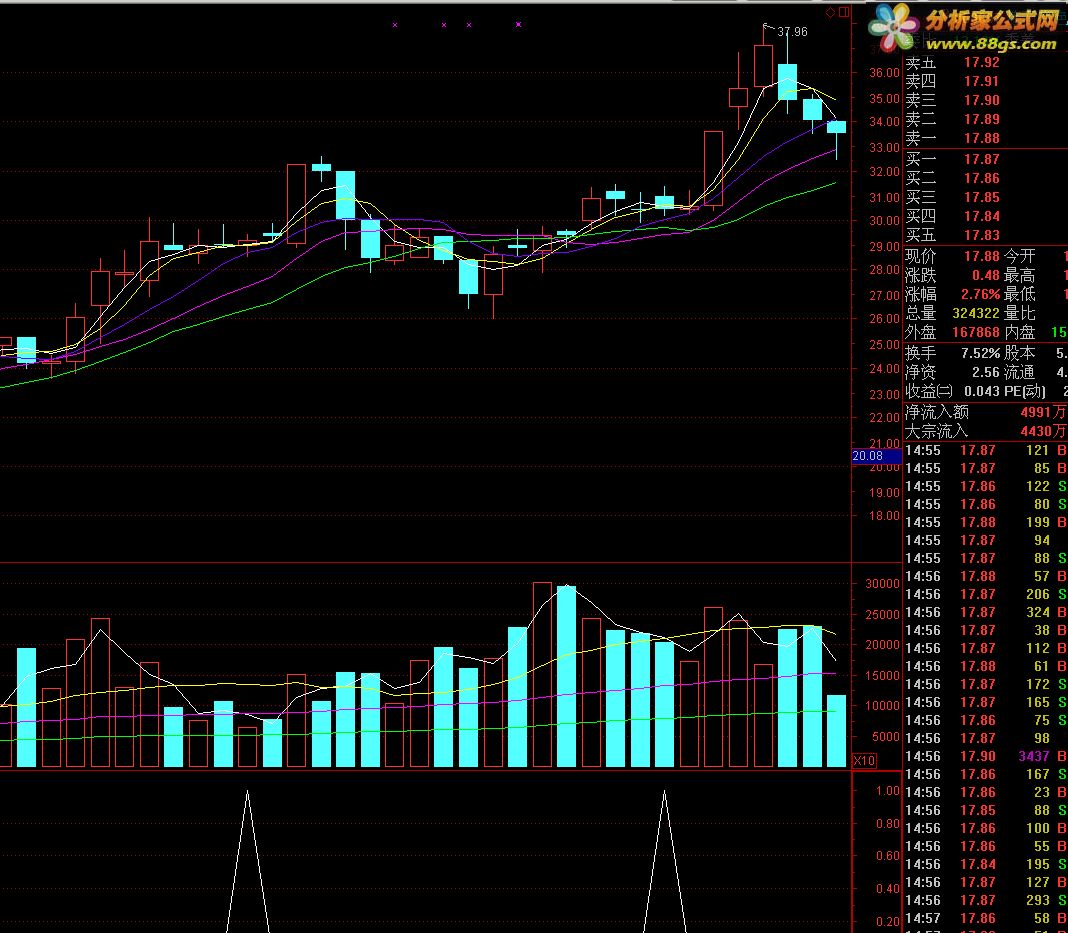Click the 30000 volume axis label
Viewport: 1068px width, 933px height.
[883, 584]
